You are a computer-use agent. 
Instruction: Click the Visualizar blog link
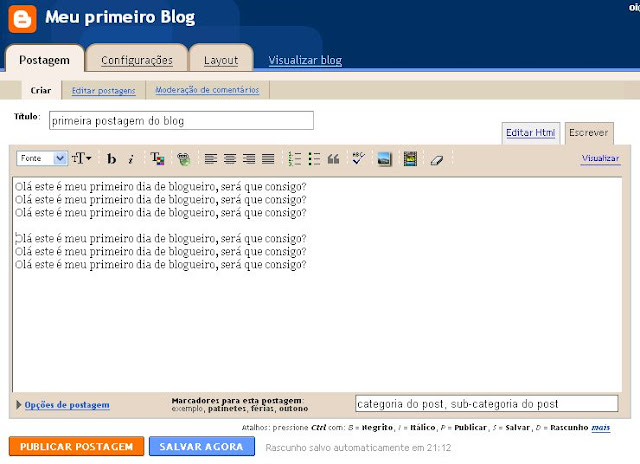tap(305, 60)
